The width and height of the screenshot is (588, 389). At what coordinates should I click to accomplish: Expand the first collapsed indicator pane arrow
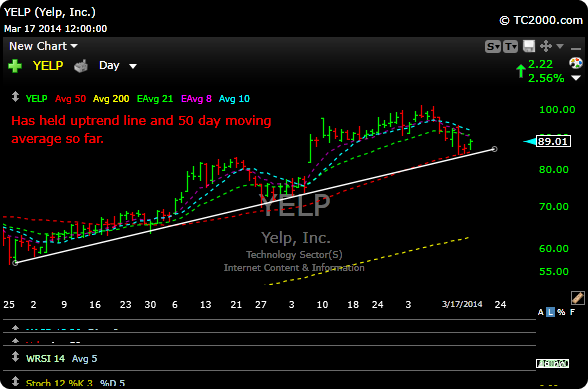pyautogui.click(x=15, y=328)
